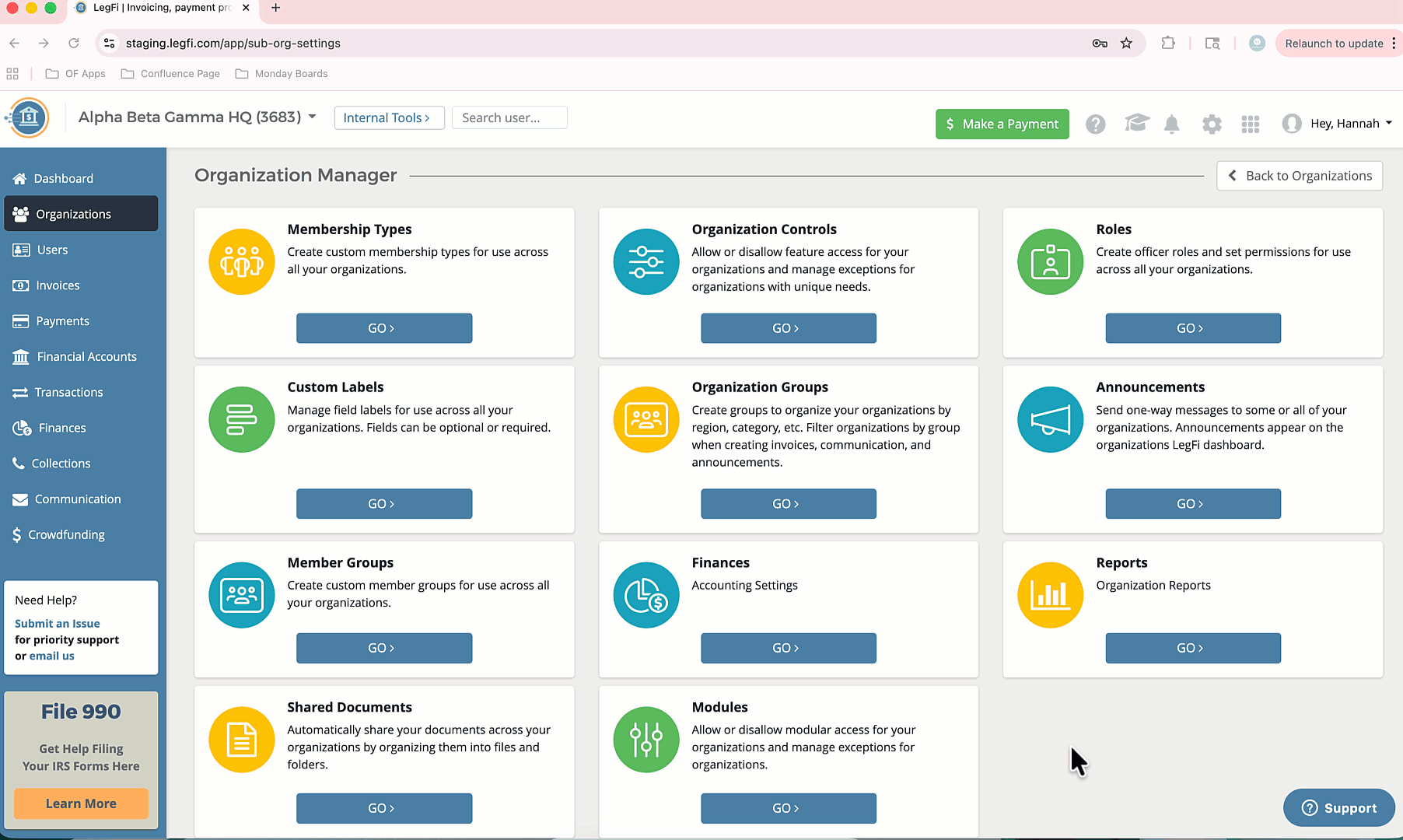Click the notification bell icon
Screen dimensions: 1403x840
(x=1171, y=124)
